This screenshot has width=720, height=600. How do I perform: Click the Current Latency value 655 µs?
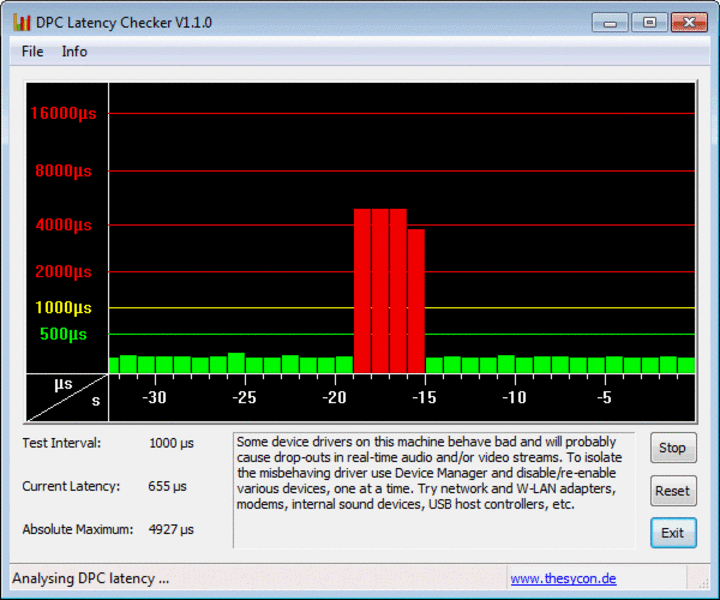click(x=167, y=487)
